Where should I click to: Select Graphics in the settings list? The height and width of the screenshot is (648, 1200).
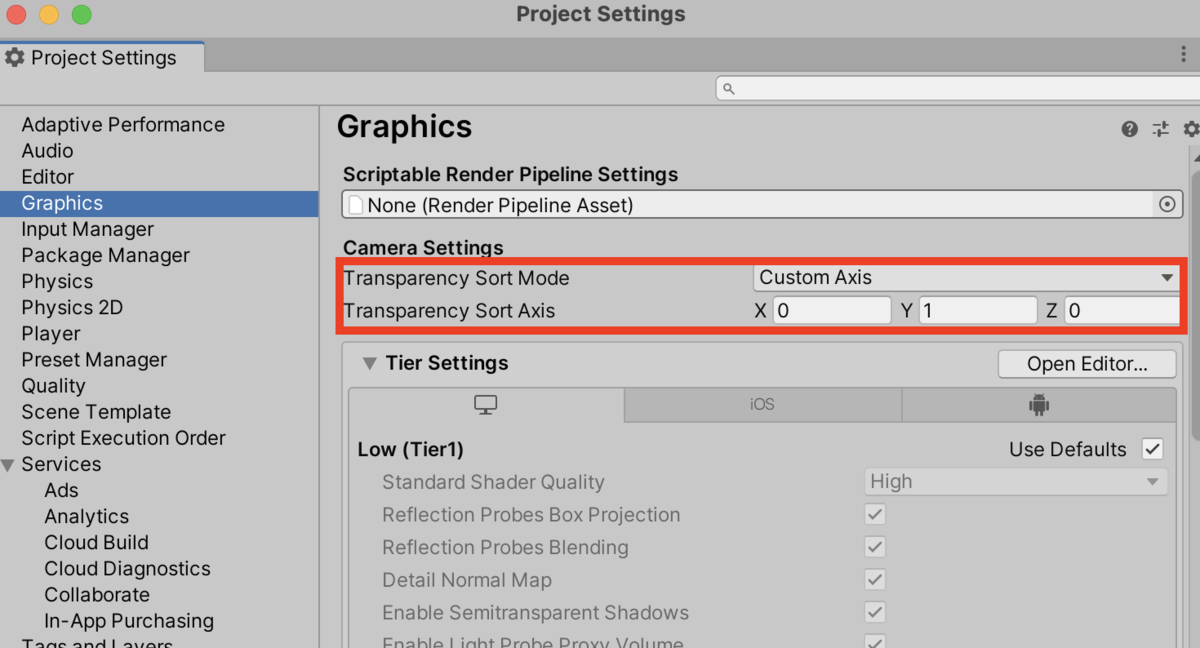click(160, 203)
